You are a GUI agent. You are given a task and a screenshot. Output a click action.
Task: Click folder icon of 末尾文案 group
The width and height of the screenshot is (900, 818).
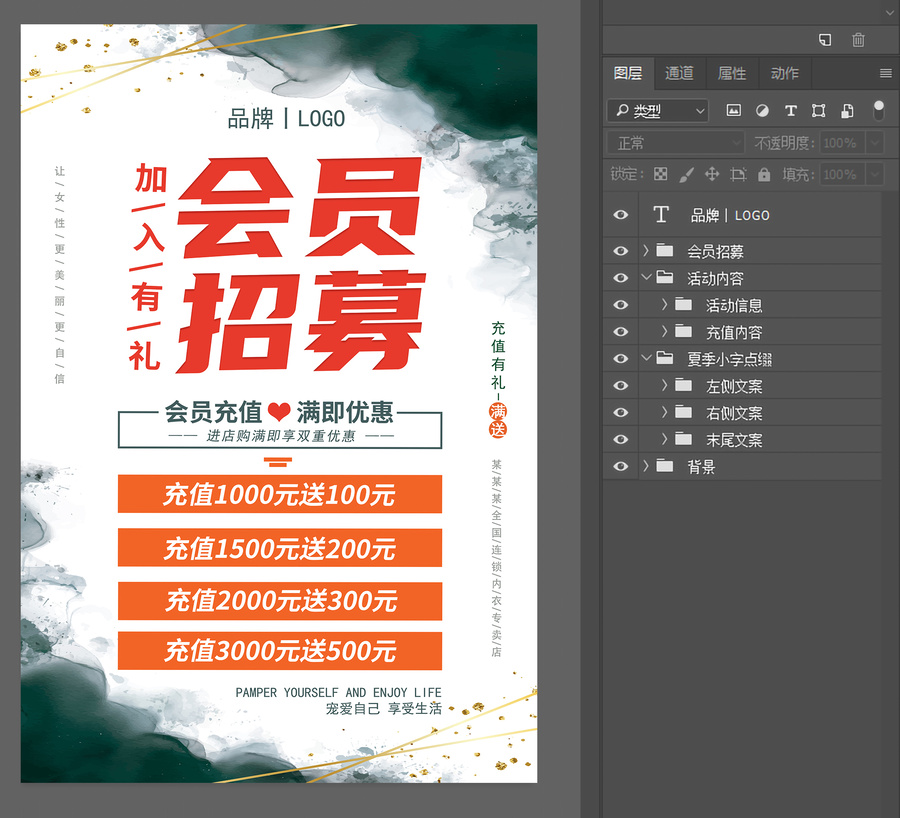(683, 439)
